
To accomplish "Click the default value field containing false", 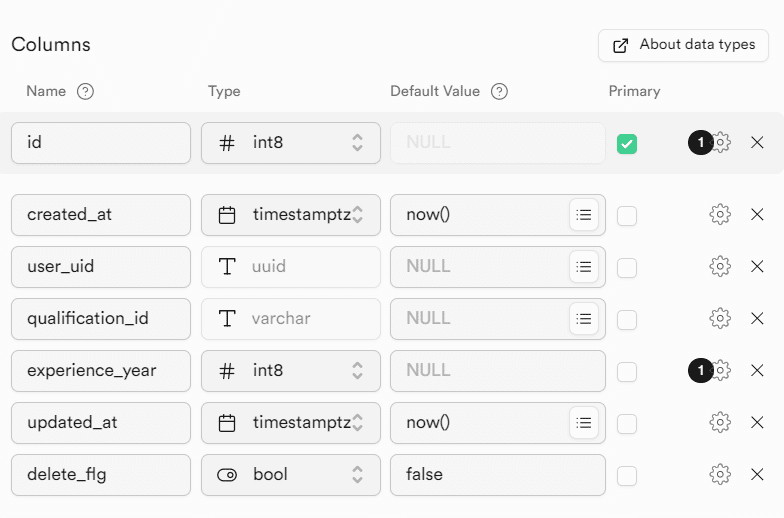I will click(x=497, y=474).
